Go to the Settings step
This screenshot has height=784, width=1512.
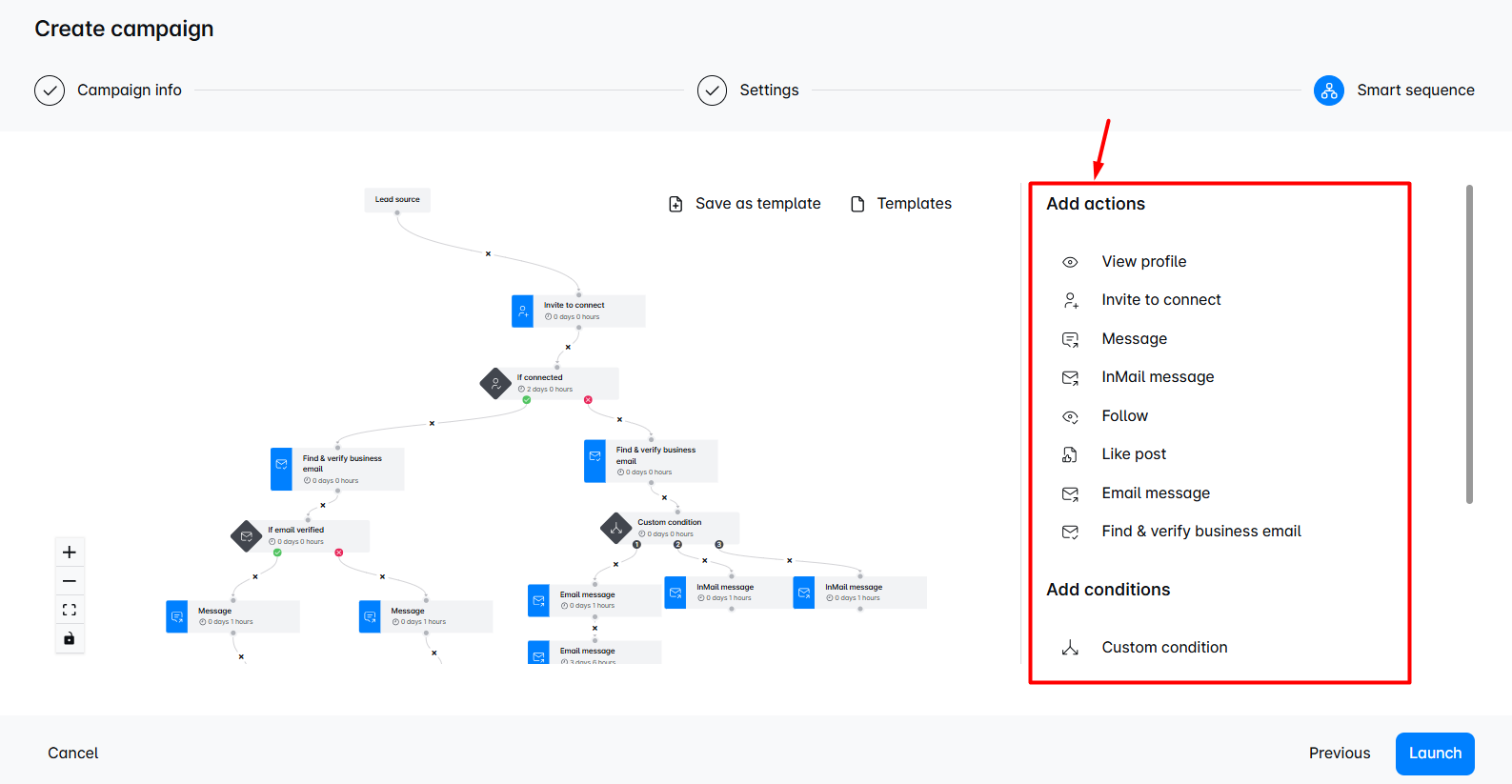(x=770, y=90)
